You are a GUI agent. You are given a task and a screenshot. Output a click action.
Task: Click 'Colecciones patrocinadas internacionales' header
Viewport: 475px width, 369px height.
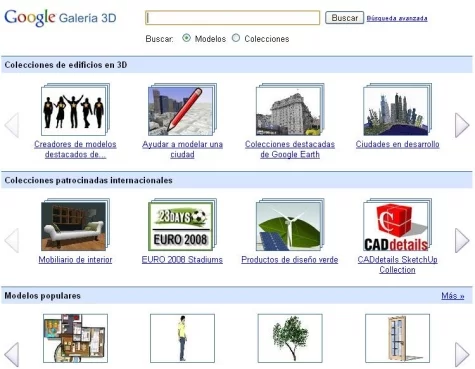point(88,180)
